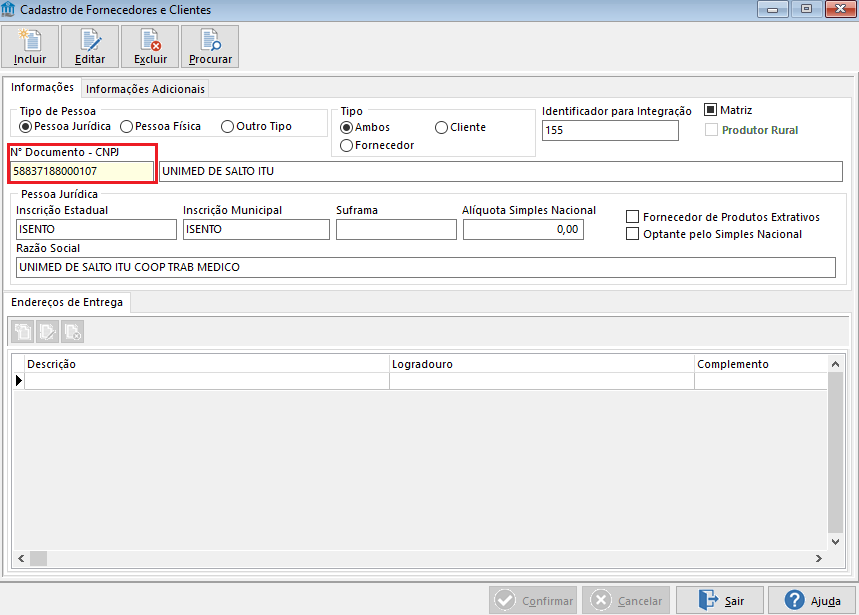Click the UNIMED DE SALTO ITU name field
This screenshot has width=859, height=615.
point(501,171)
